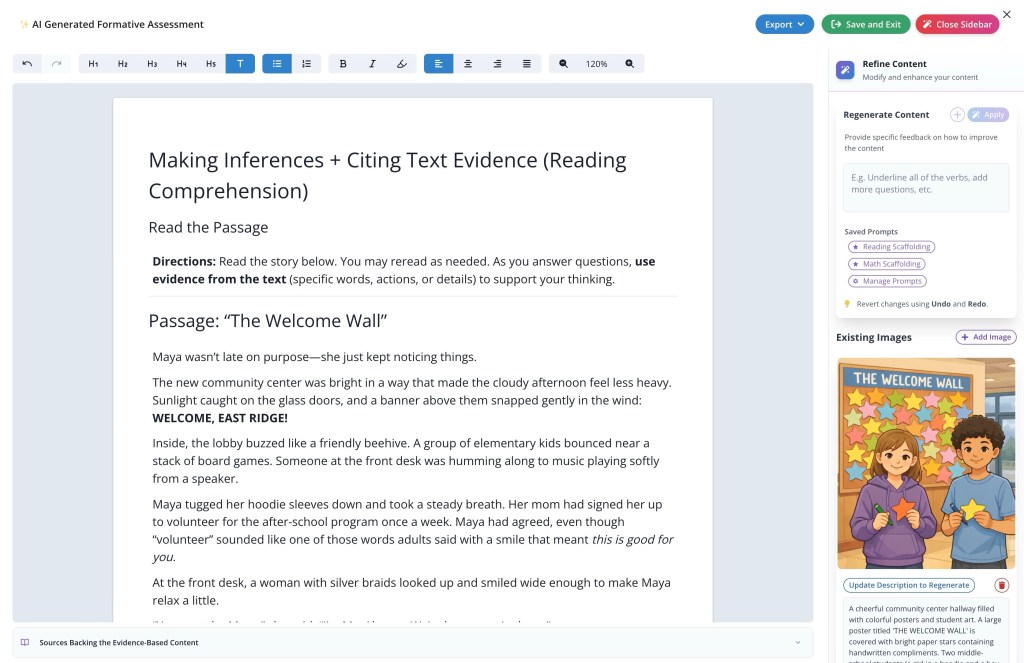1024x663 pixels.
Task: Align text right
Action: pos(498,63)
